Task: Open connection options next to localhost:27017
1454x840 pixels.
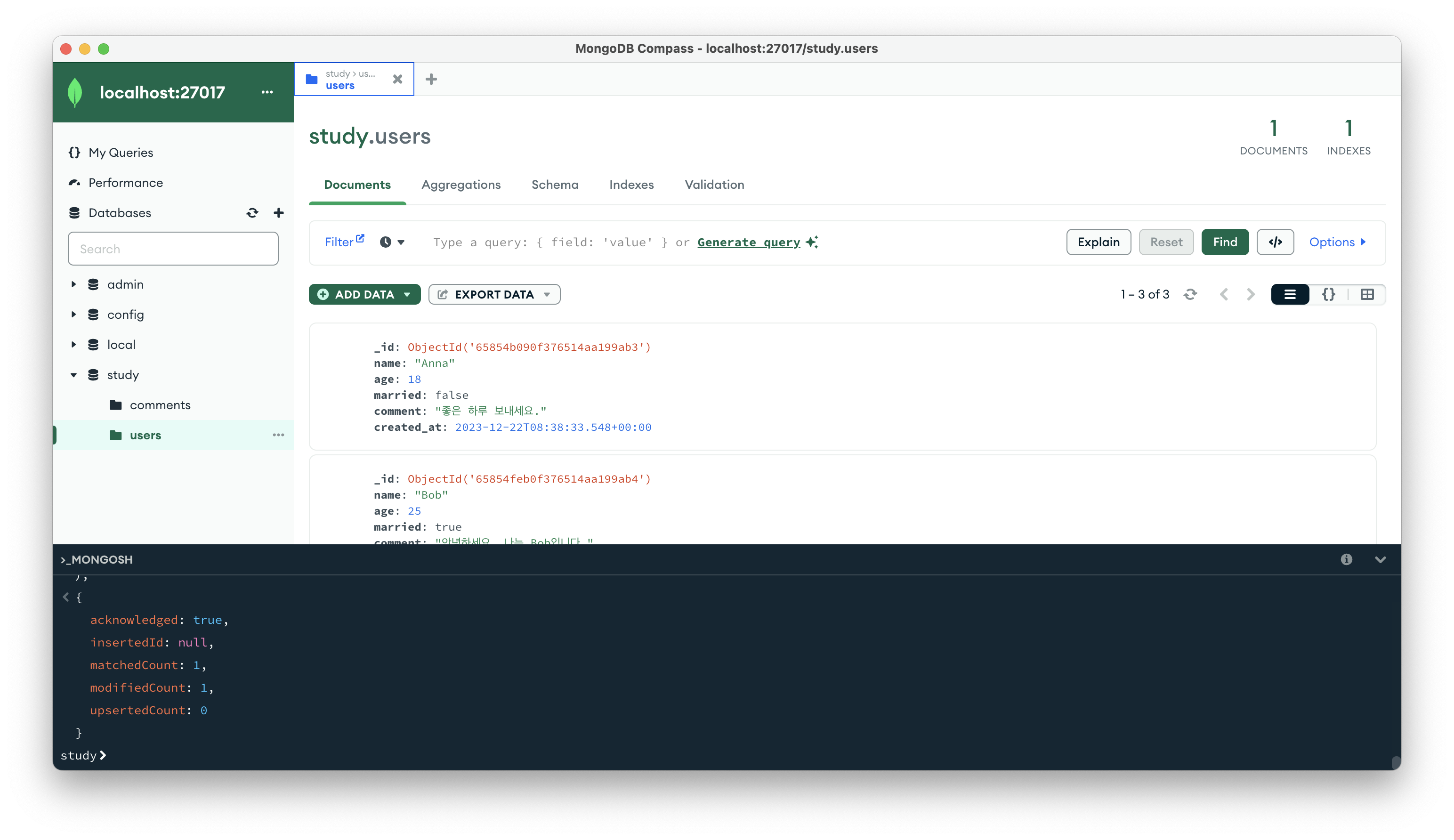Action: click(267, 92)
